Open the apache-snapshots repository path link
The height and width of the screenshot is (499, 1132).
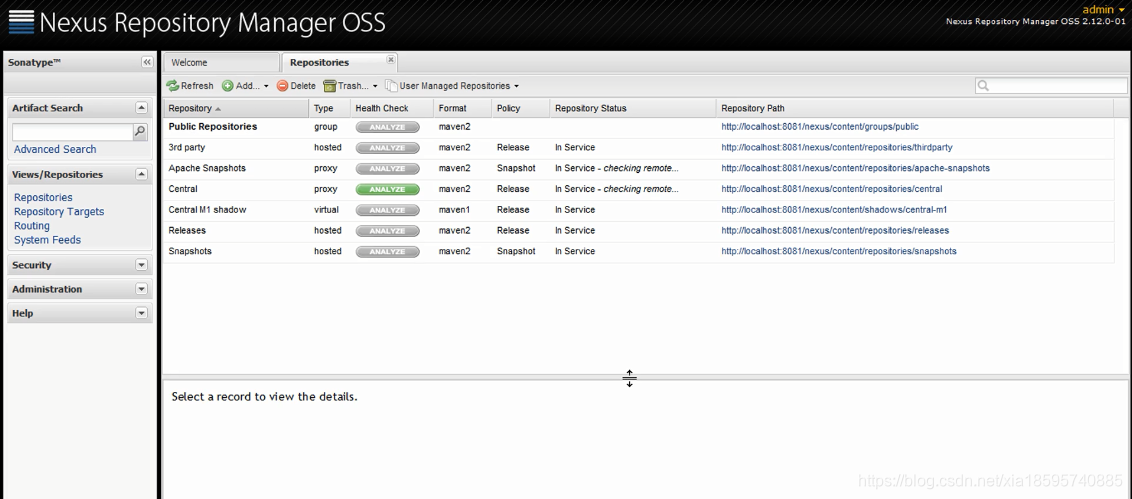pos(855,168)
